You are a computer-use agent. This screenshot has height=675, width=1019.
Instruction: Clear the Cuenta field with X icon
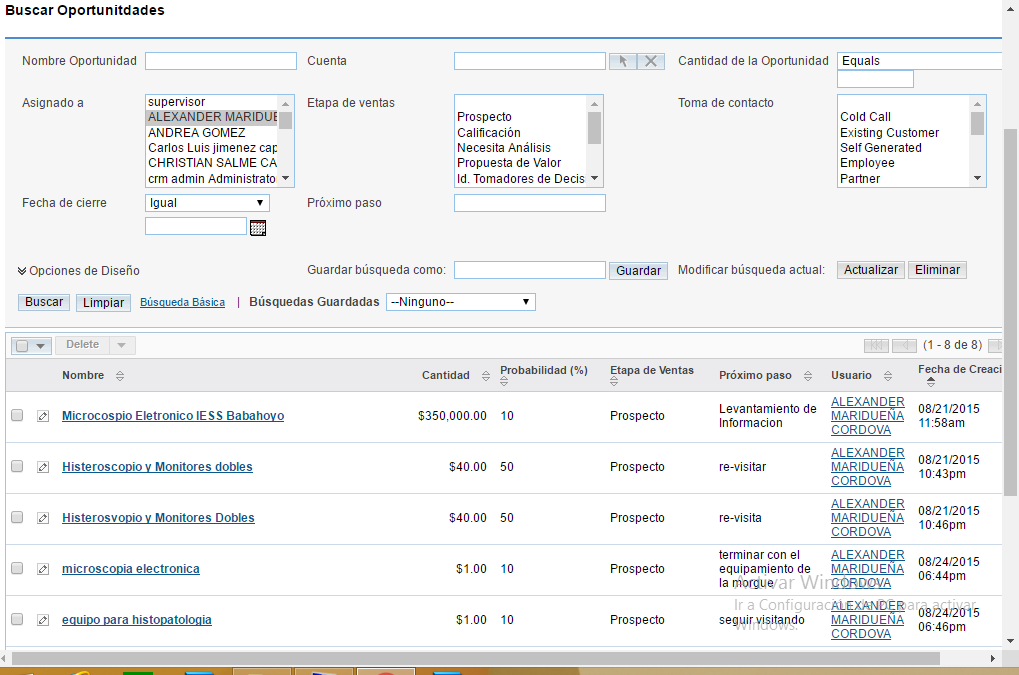(x=651, y=61)
